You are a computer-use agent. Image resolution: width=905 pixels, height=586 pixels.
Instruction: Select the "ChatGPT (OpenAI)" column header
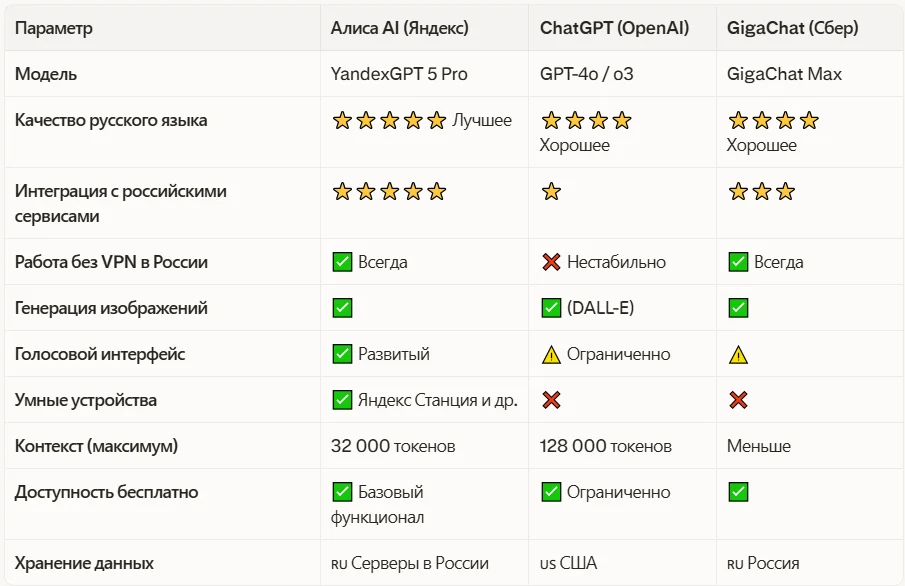coord(614,28)
